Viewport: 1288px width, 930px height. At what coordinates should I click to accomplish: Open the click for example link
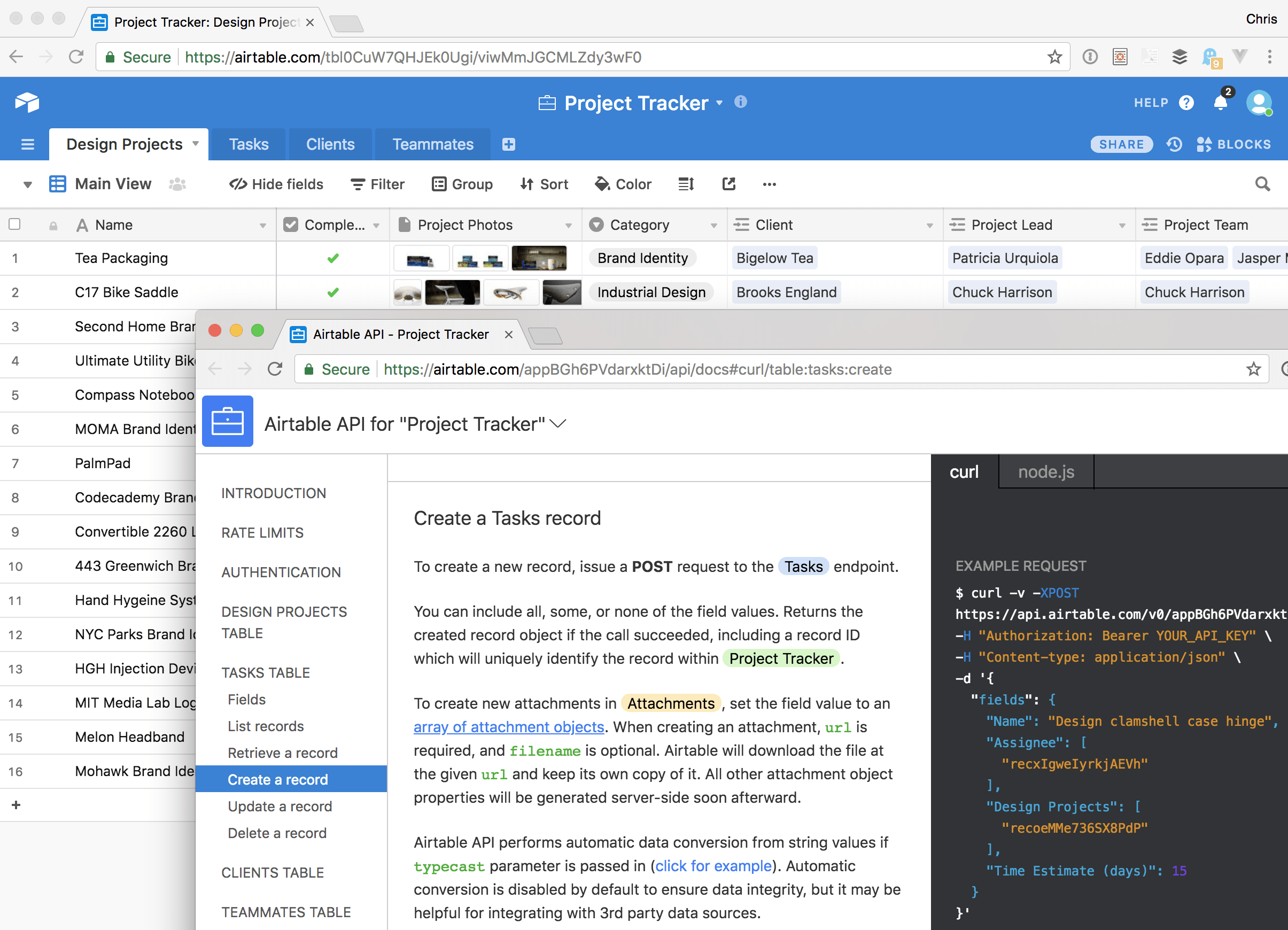coord(713,866)
